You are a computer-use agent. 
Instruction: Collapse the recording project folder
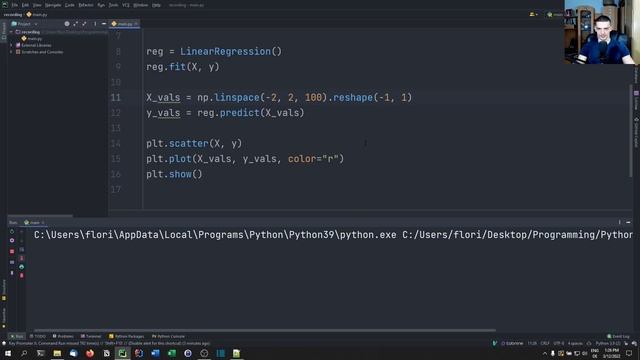11,32
